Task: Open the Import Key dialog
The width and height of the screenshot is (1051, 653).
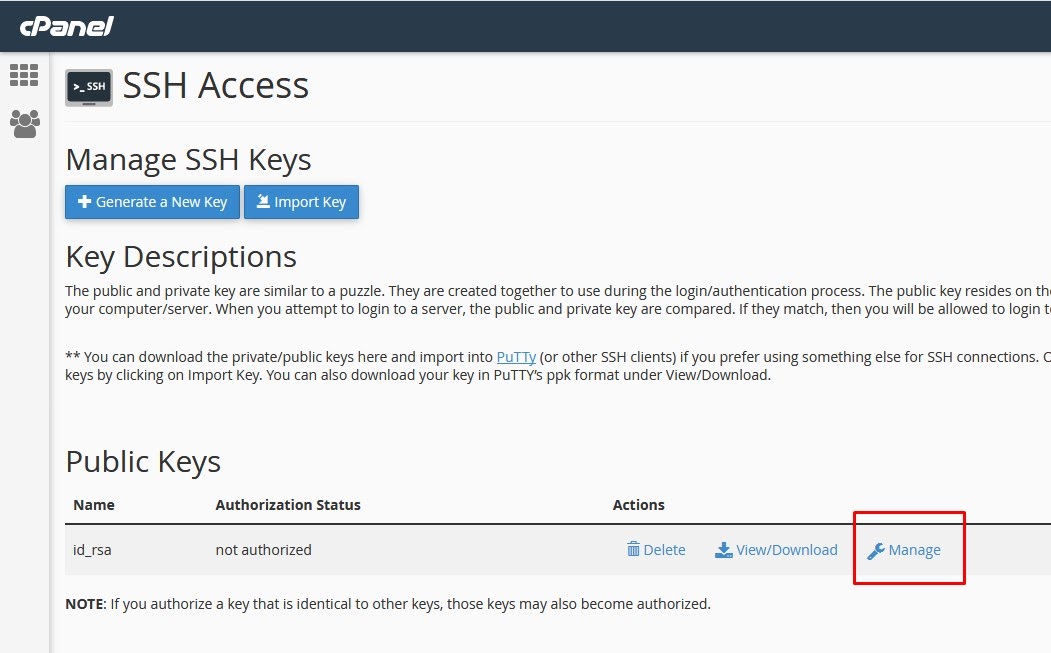Action: 301,202
